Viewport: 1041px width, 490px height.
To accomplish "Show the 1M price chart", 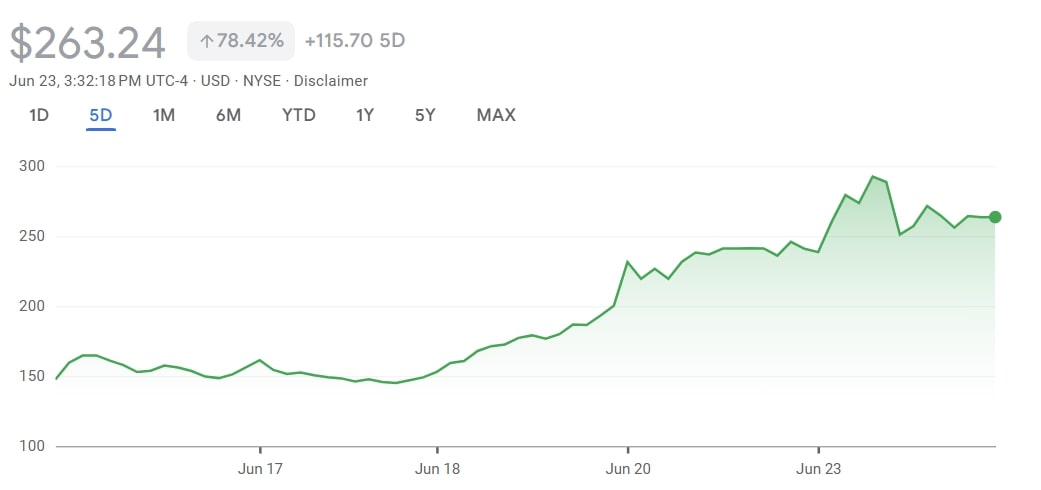I will (164, 115).
